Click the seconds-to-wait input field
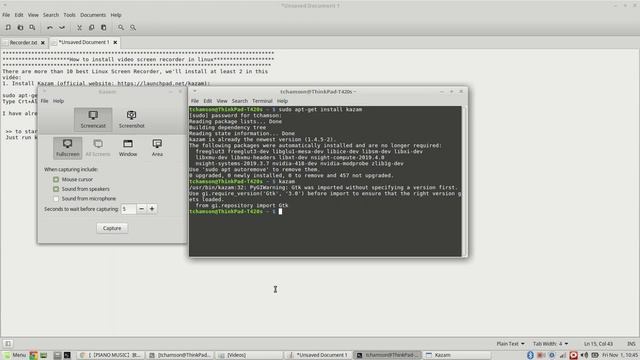Viewport: 640px width, 360px height. (x=129, y=209)
